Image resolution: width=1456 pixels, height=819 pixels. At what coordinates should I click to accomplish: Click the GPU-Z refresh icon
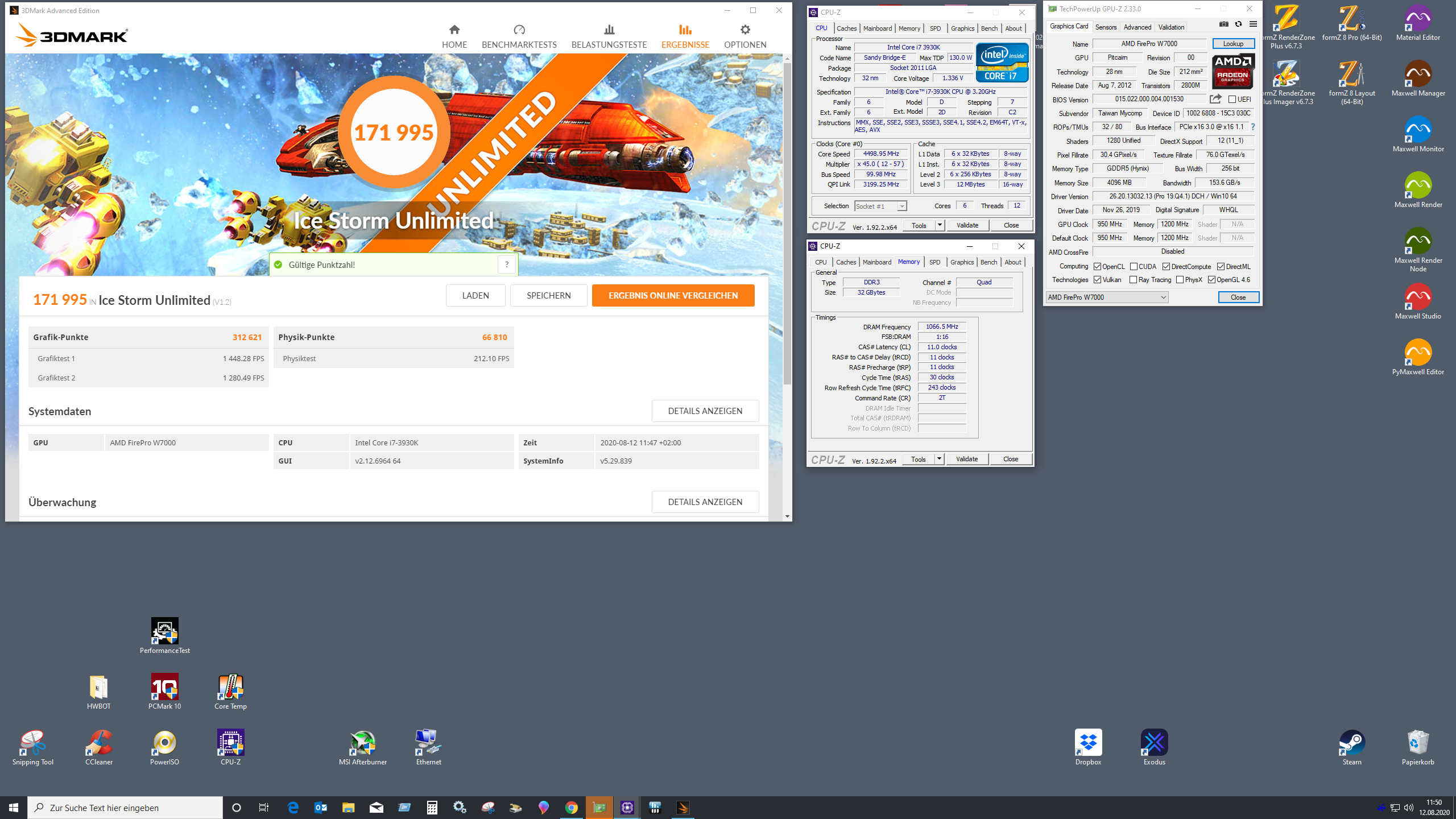[x=1238, y=24]
